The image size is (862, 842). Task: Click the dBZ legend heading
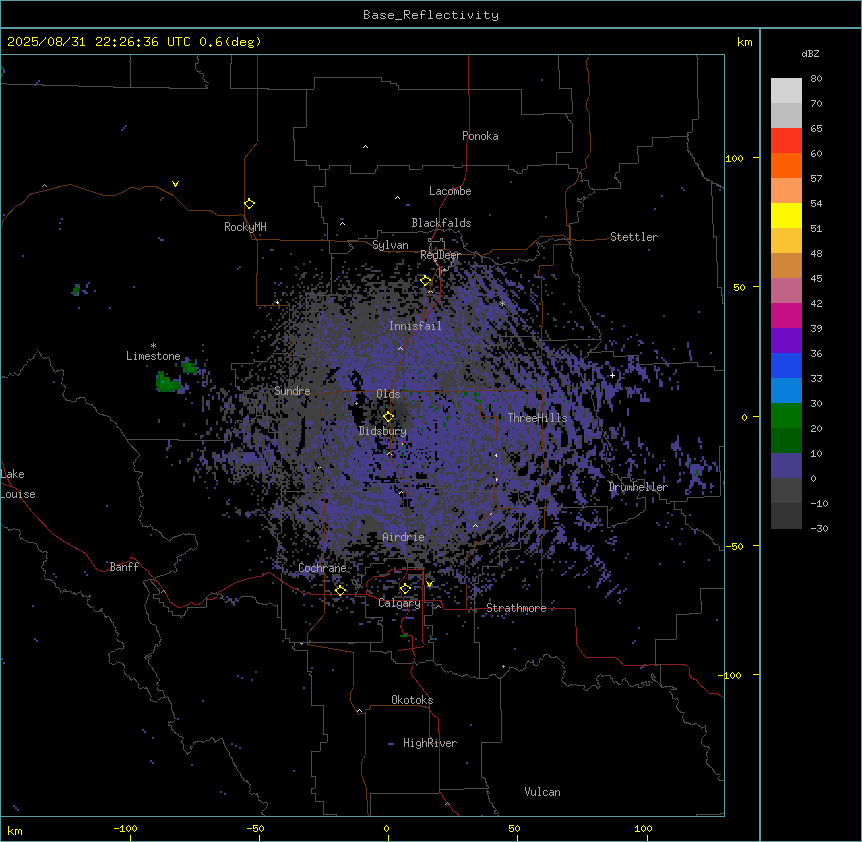[x=810, y=54]
